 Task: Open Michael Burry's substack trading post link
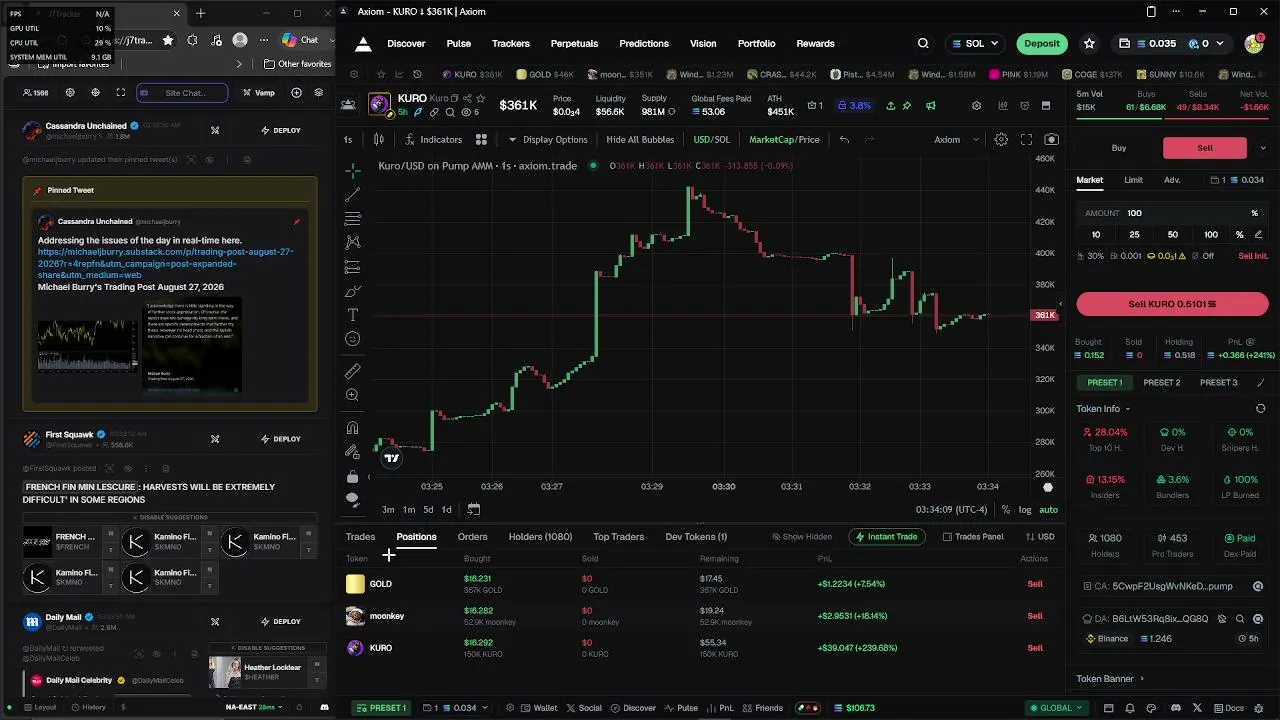pyautogui.click(x=166, y=263)
